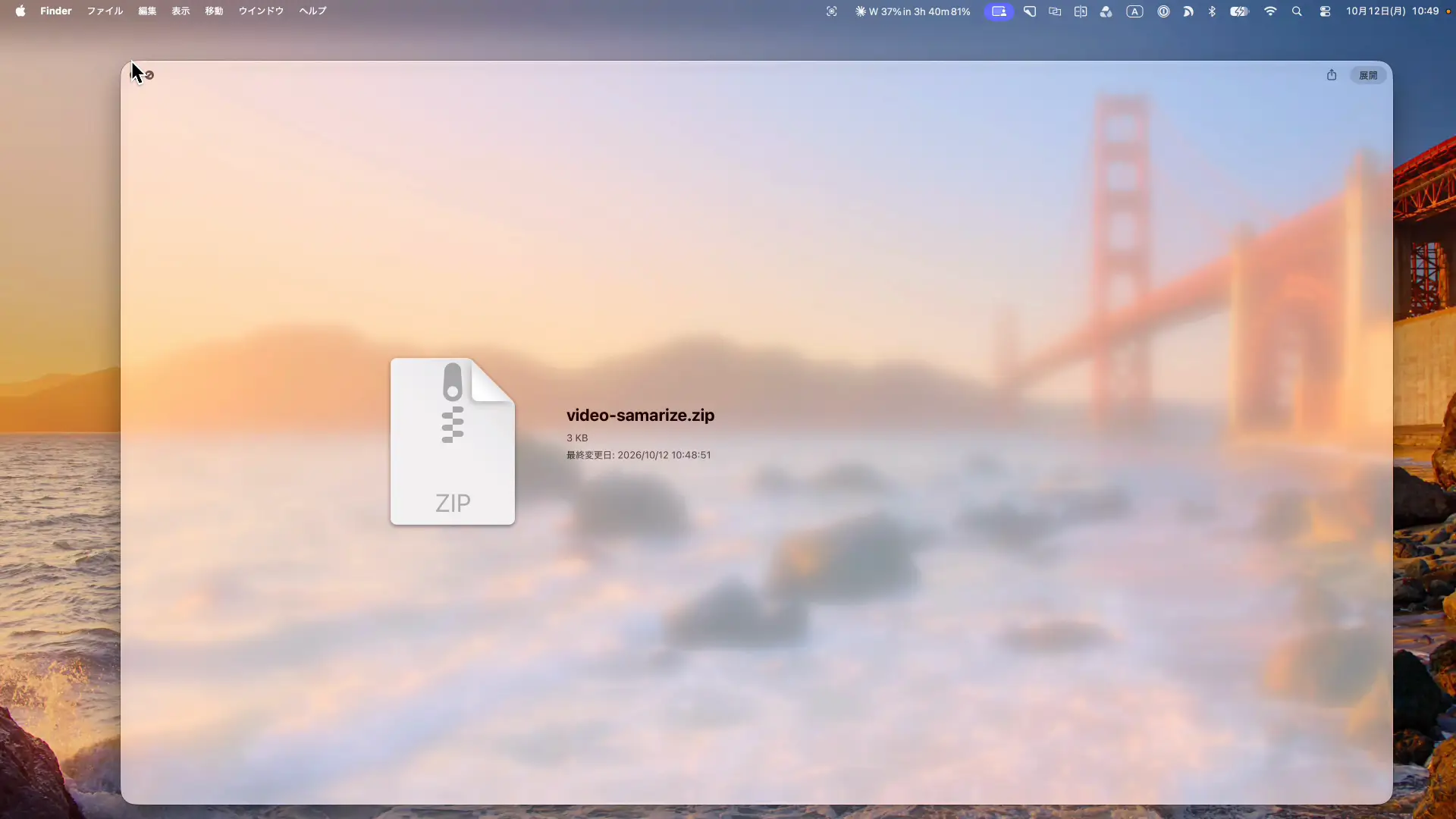Open the Apple menu
This screenshot has width=1456, height=819.
point(20,11)
